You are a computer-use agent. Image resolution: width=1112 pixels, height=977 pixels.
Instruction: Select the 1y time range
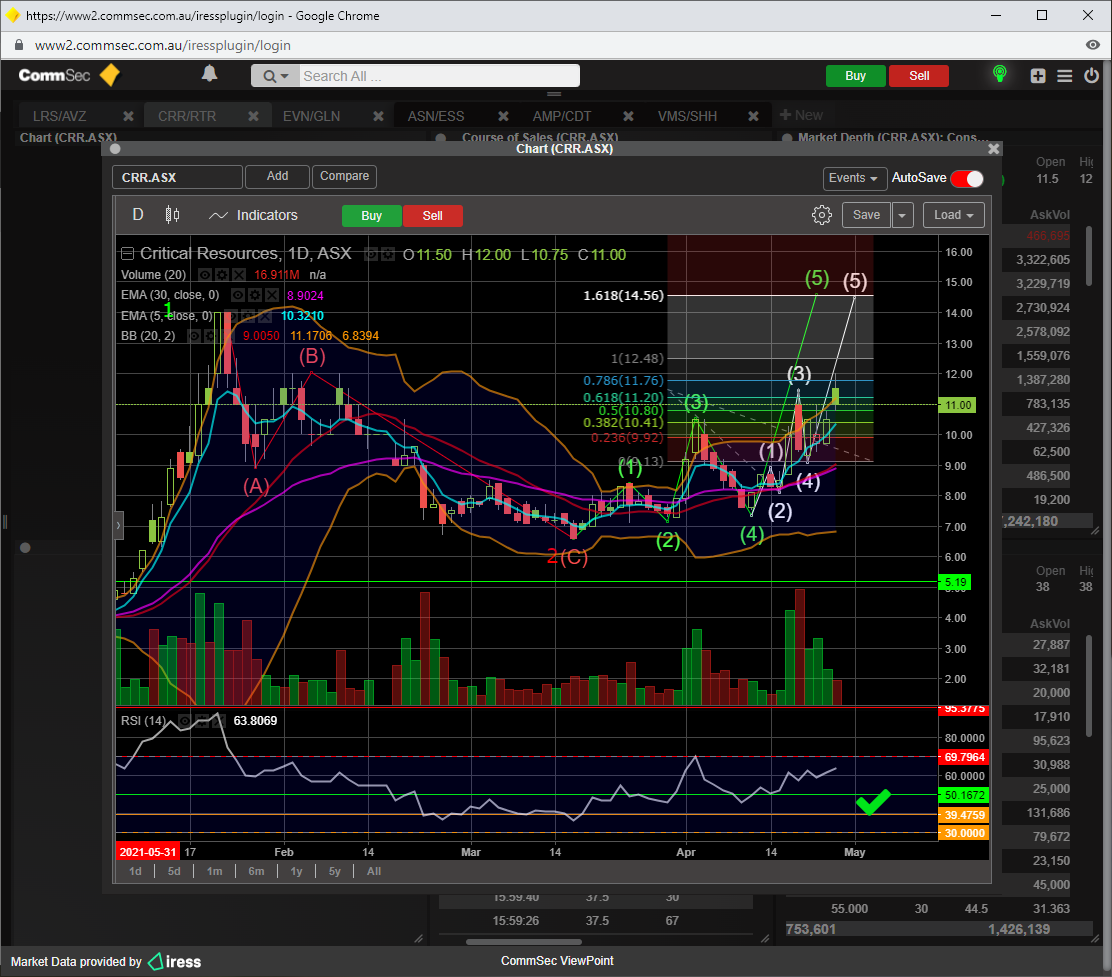[296, 871]
